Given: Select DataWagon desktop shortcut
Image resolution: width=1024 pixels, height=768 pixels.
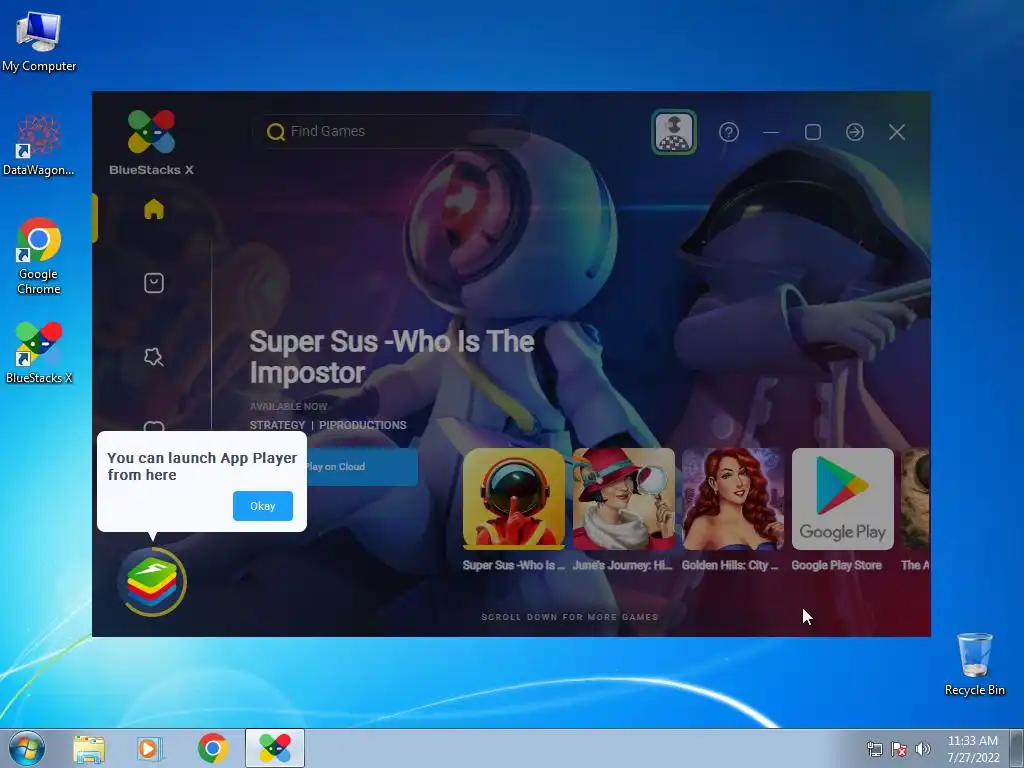Looking at the screenshot, I should click(39, 145).
